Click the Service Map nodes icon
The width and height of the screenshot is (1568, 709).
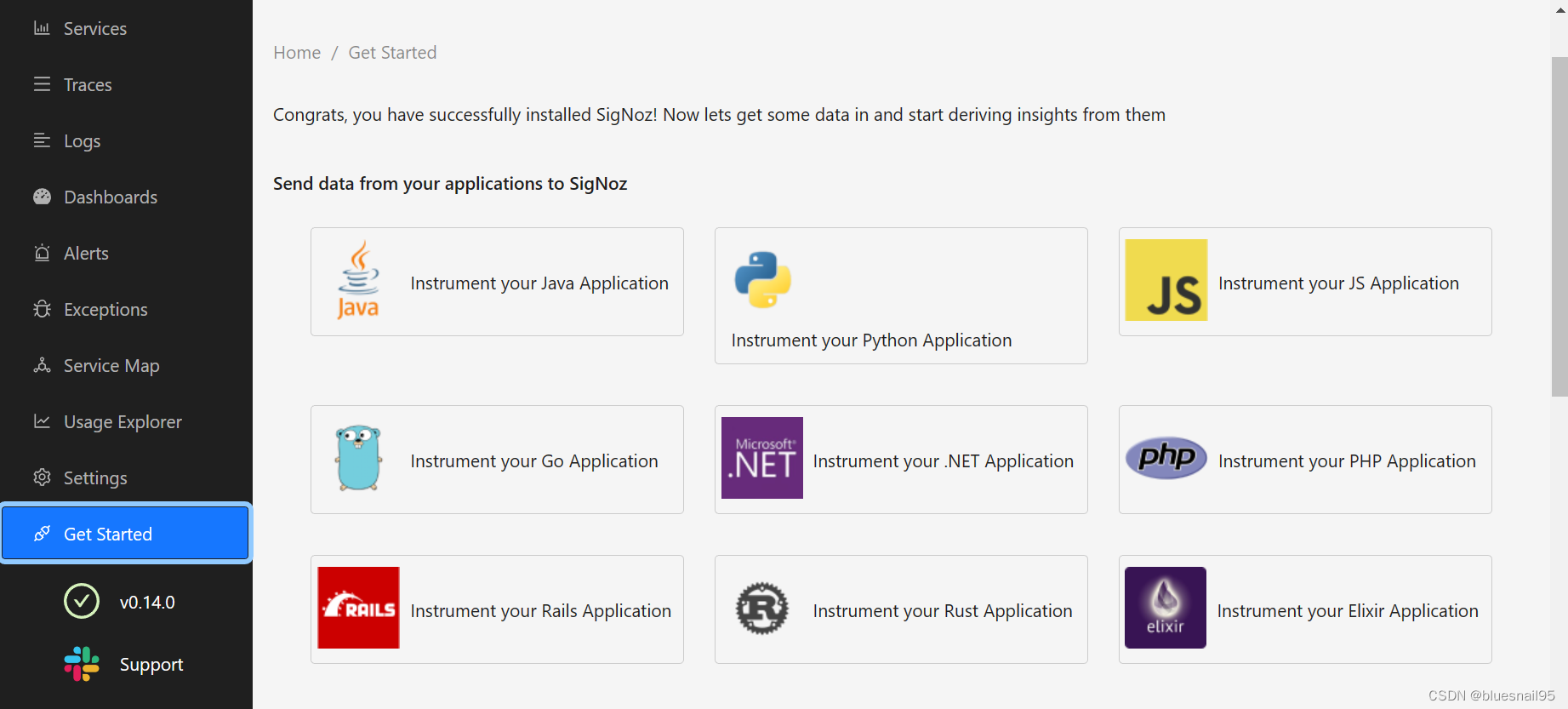[42, 365]
